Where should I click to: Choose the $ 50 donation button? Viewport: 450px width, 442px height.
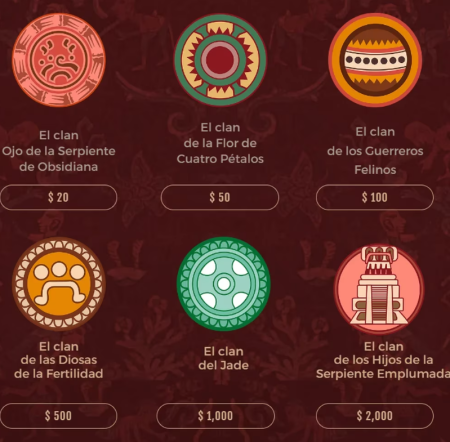pos(220,197)
